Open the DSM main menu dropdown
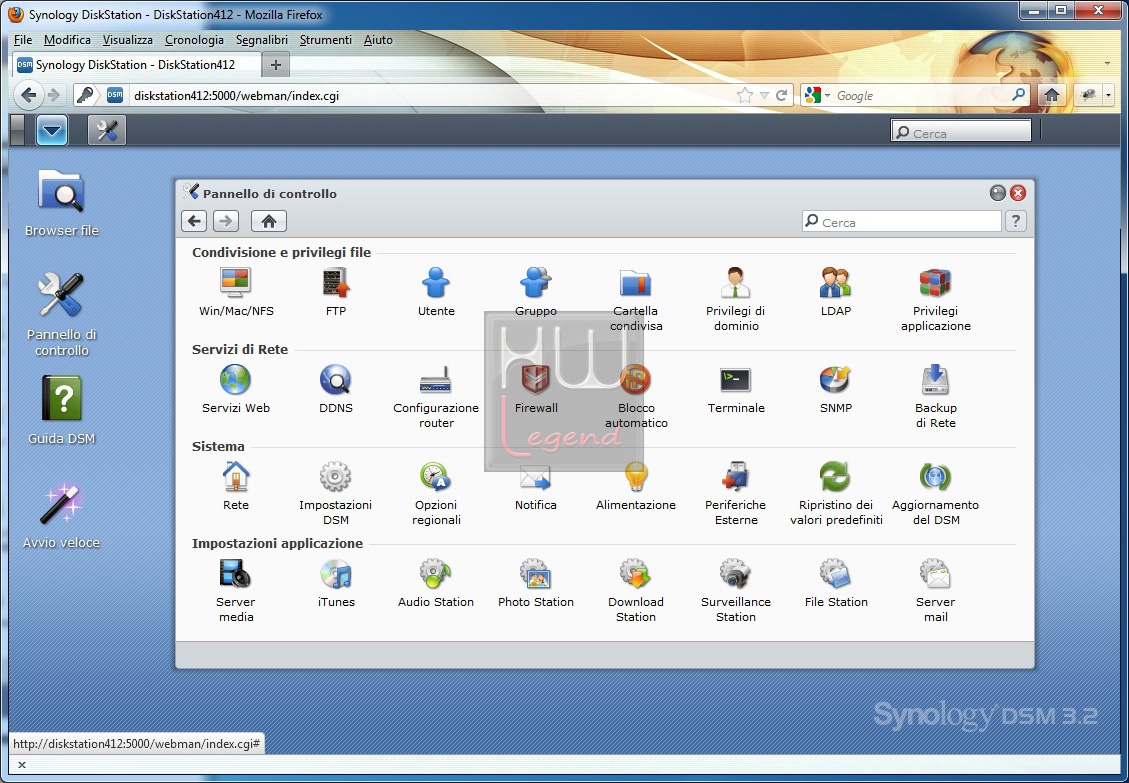 (52, 130)
